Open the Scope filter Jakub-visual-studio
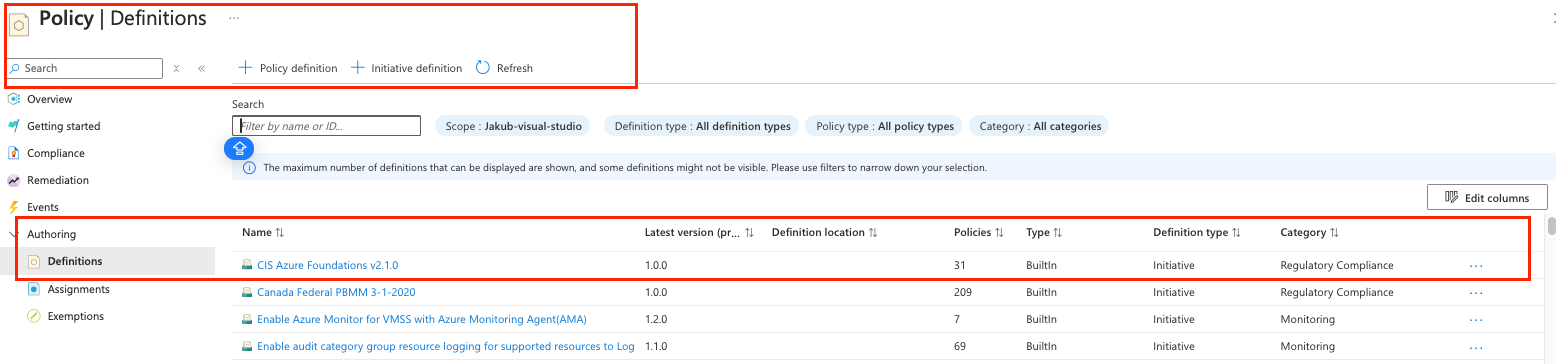Image resolution: width=1556 pixels, height=364 pixels. pyautogui.click(x=513, y=126)
